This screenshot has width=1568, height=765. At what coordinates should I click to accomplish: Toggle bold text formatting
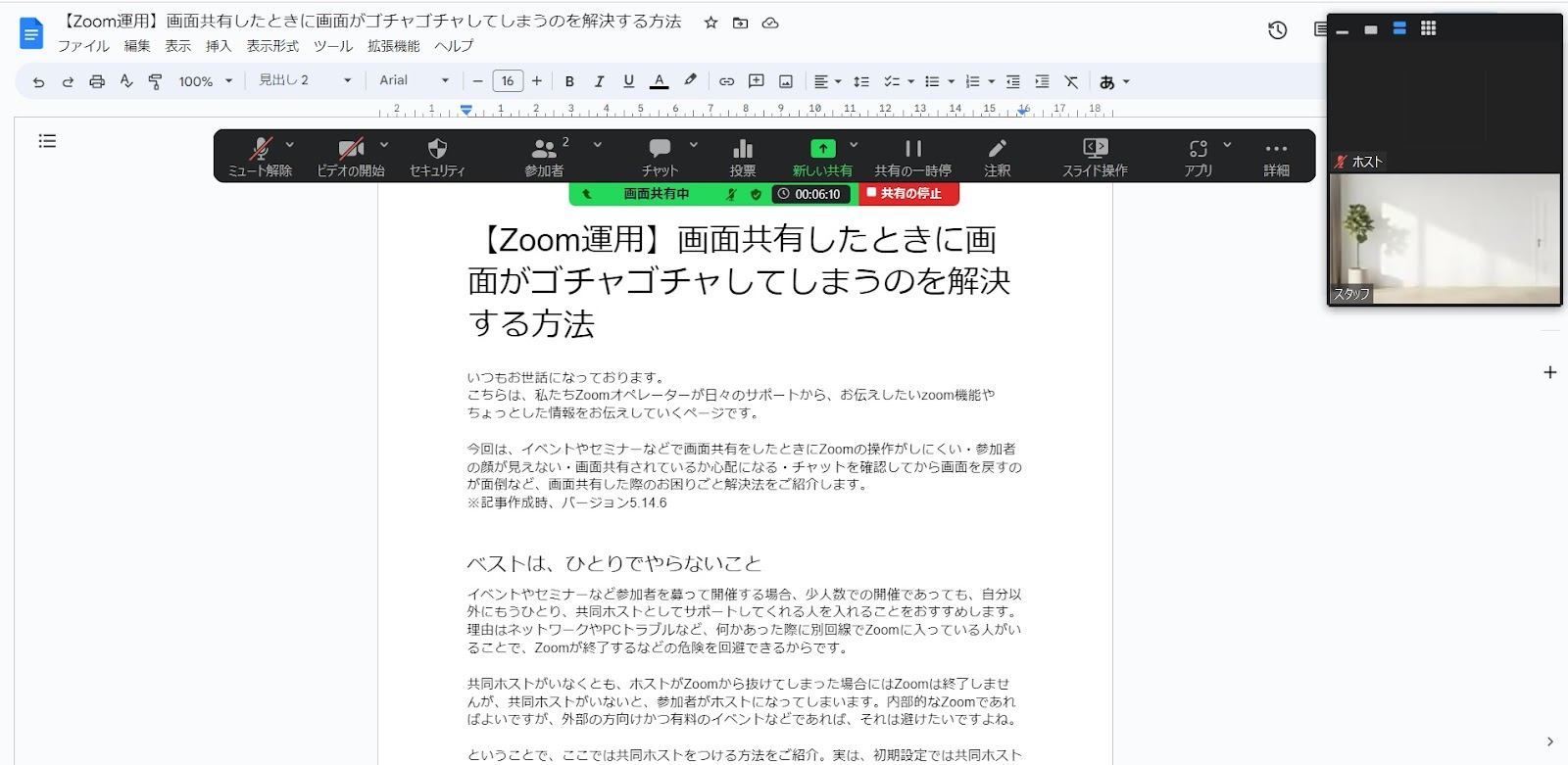tap(569, 81)
